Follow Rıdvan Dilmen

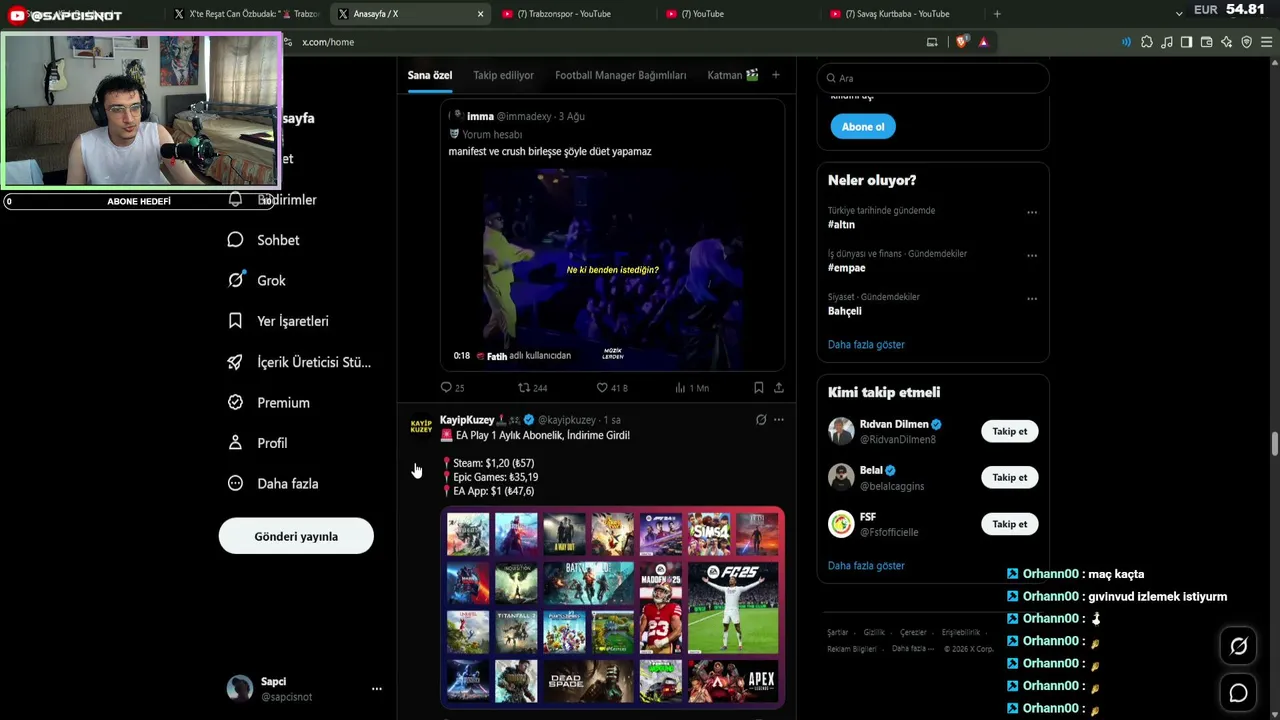(1010, 431)
